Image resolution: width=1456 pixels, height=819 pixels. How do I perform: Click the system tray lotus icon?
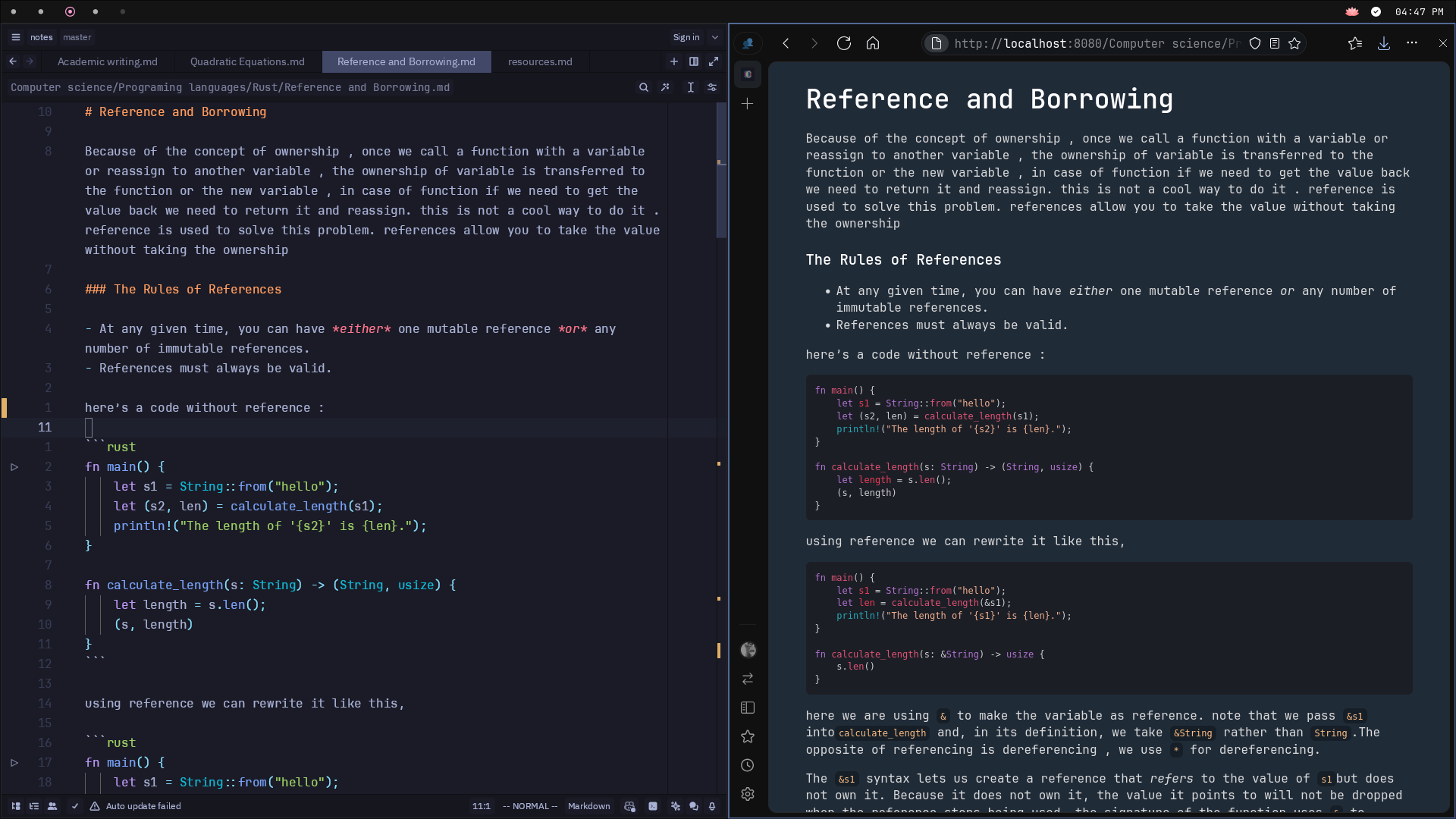(1352, 11)
